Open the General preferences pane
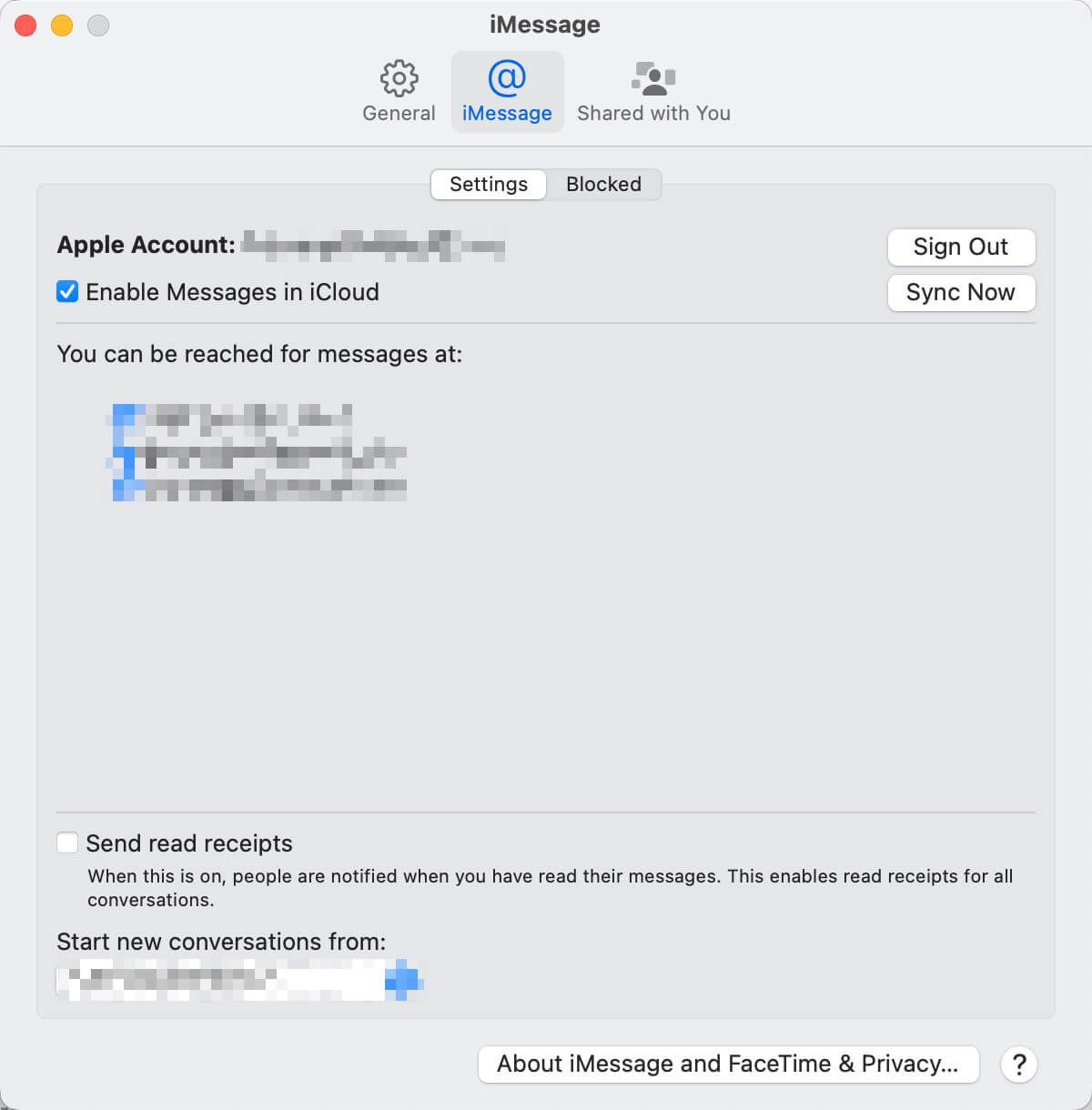Viewport: 1092px width, 1110px height. point(399,92)
